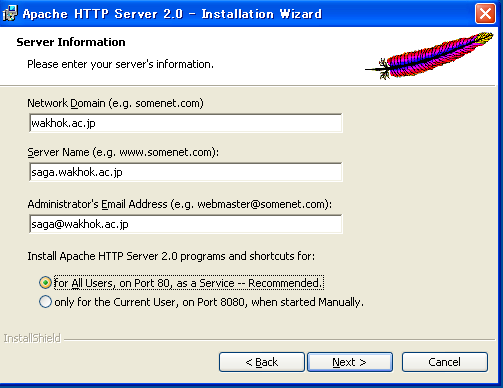Click the 'Please enter your server's information.' text

(x=120, y=64)
